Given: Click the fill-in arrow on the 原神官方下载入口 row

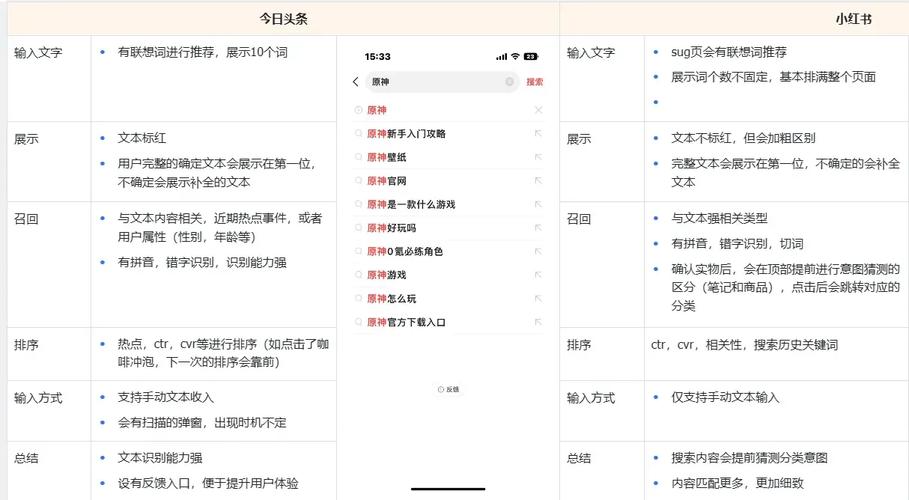Looking at the screenshot, I should 538,322.
